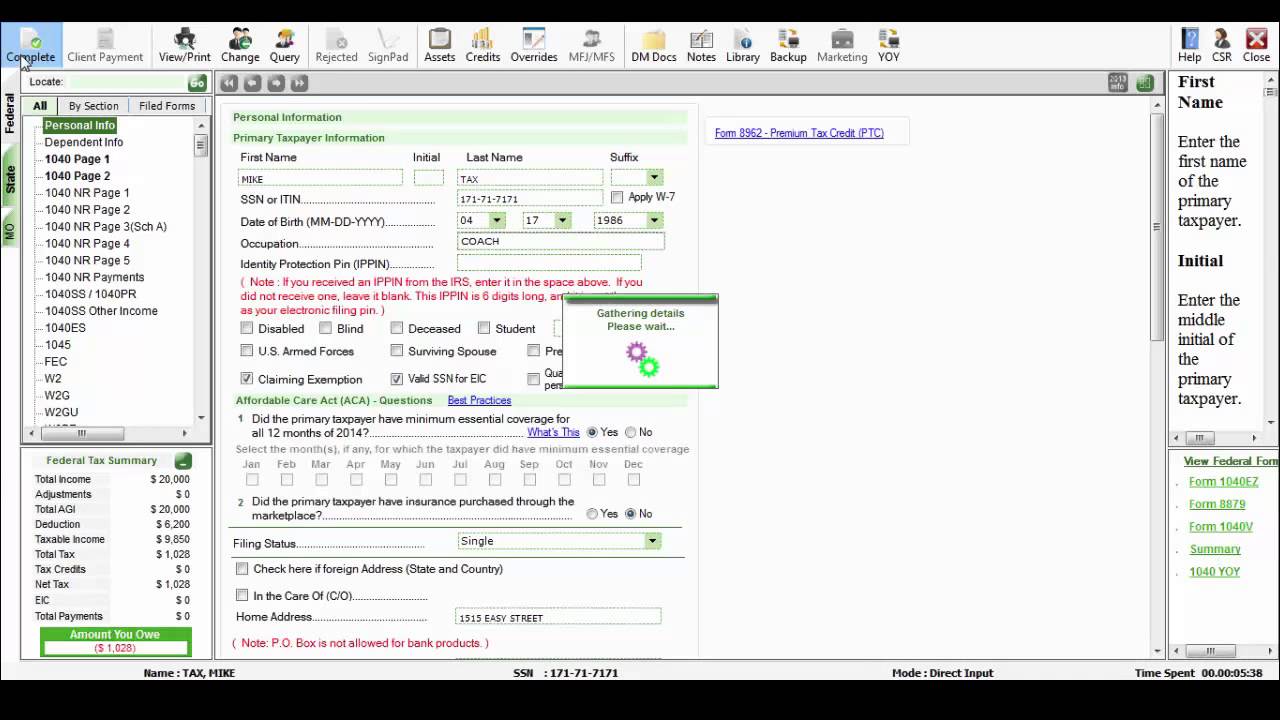The width and height of the screenshot is (1280, 720).
Task: Open Help from the toolbar
Action: coord(1189,46)
